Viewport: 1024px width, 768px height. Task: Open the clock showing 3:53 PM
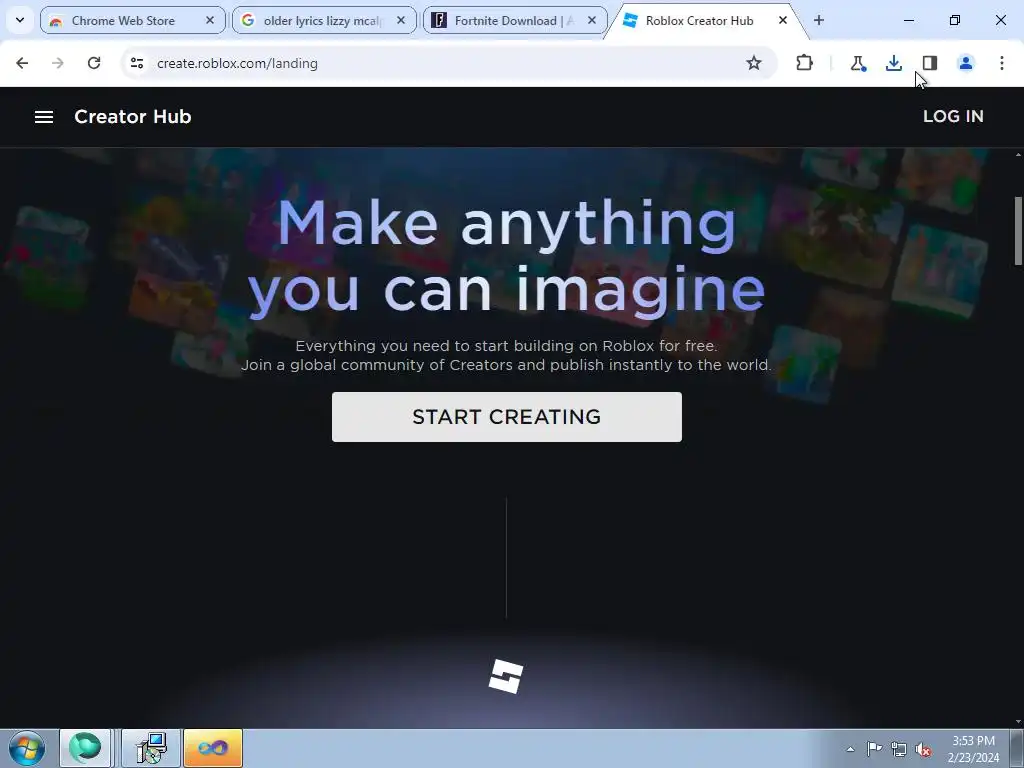click(x=973, y=749)
